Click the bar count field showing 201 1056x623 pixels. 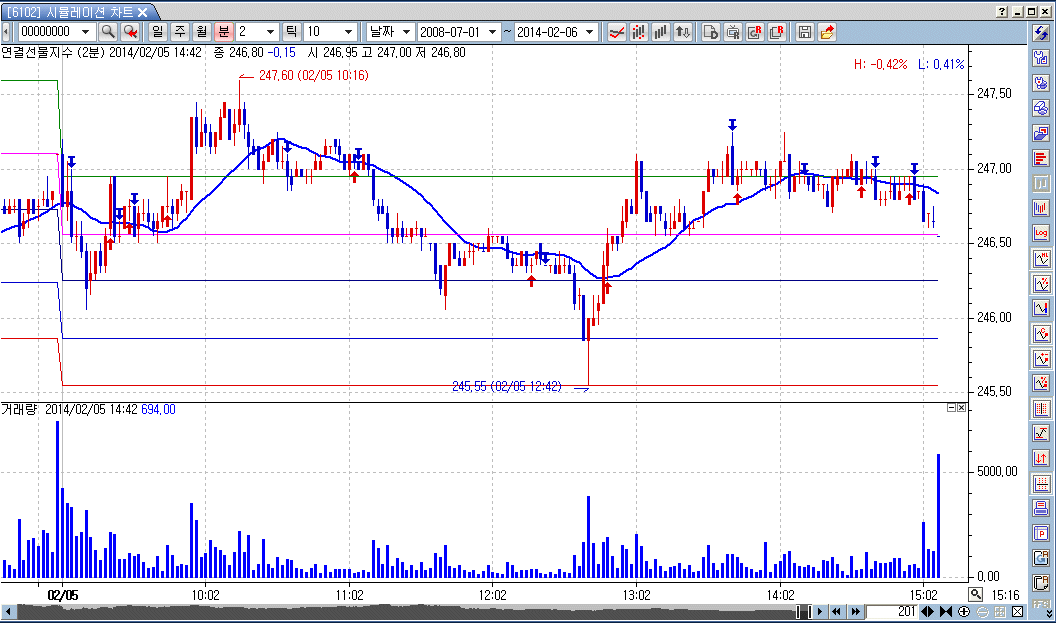(x=892, y=612)
